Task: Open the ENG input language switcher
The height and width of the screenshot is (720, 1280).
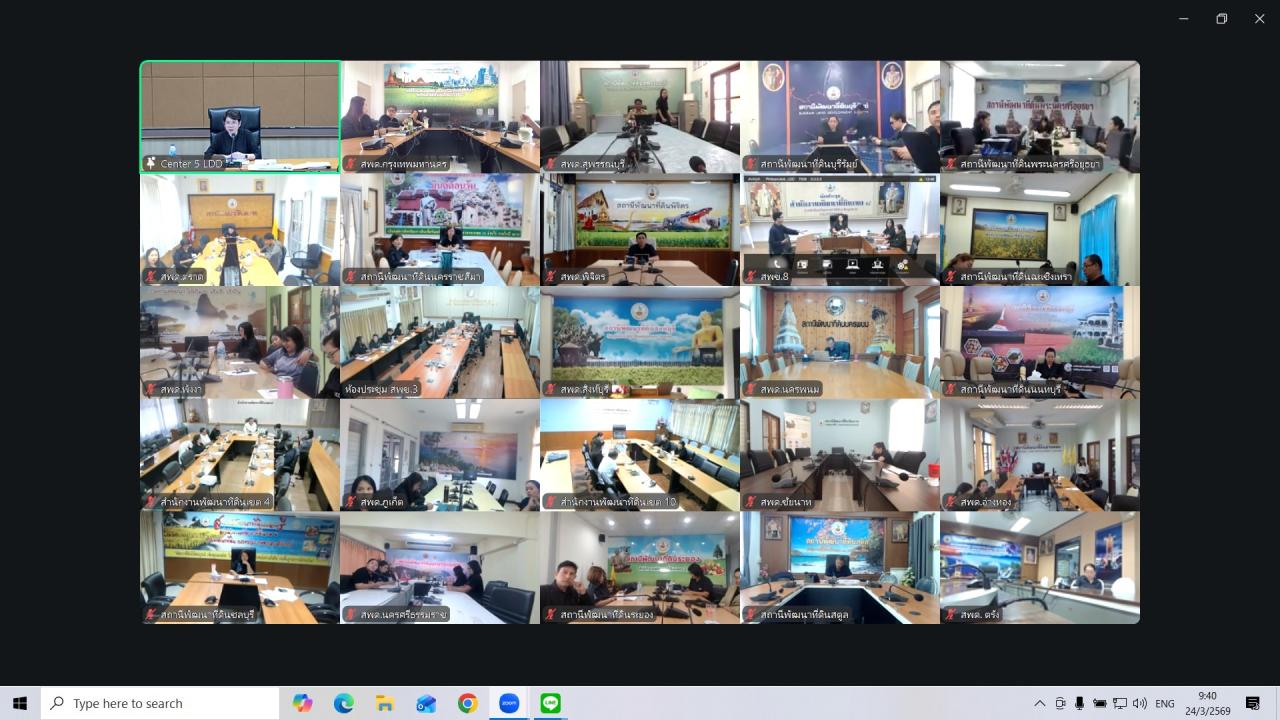Action: [1165, 703]
